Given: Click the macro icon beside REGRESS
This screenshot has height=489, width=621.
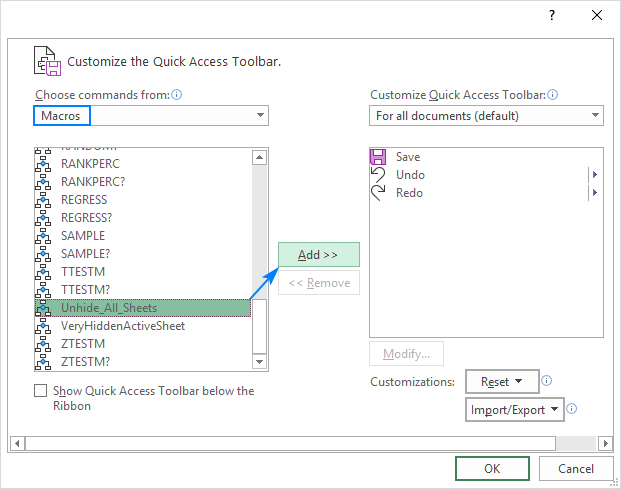Looking at the screenshot, I should point(43,200).
